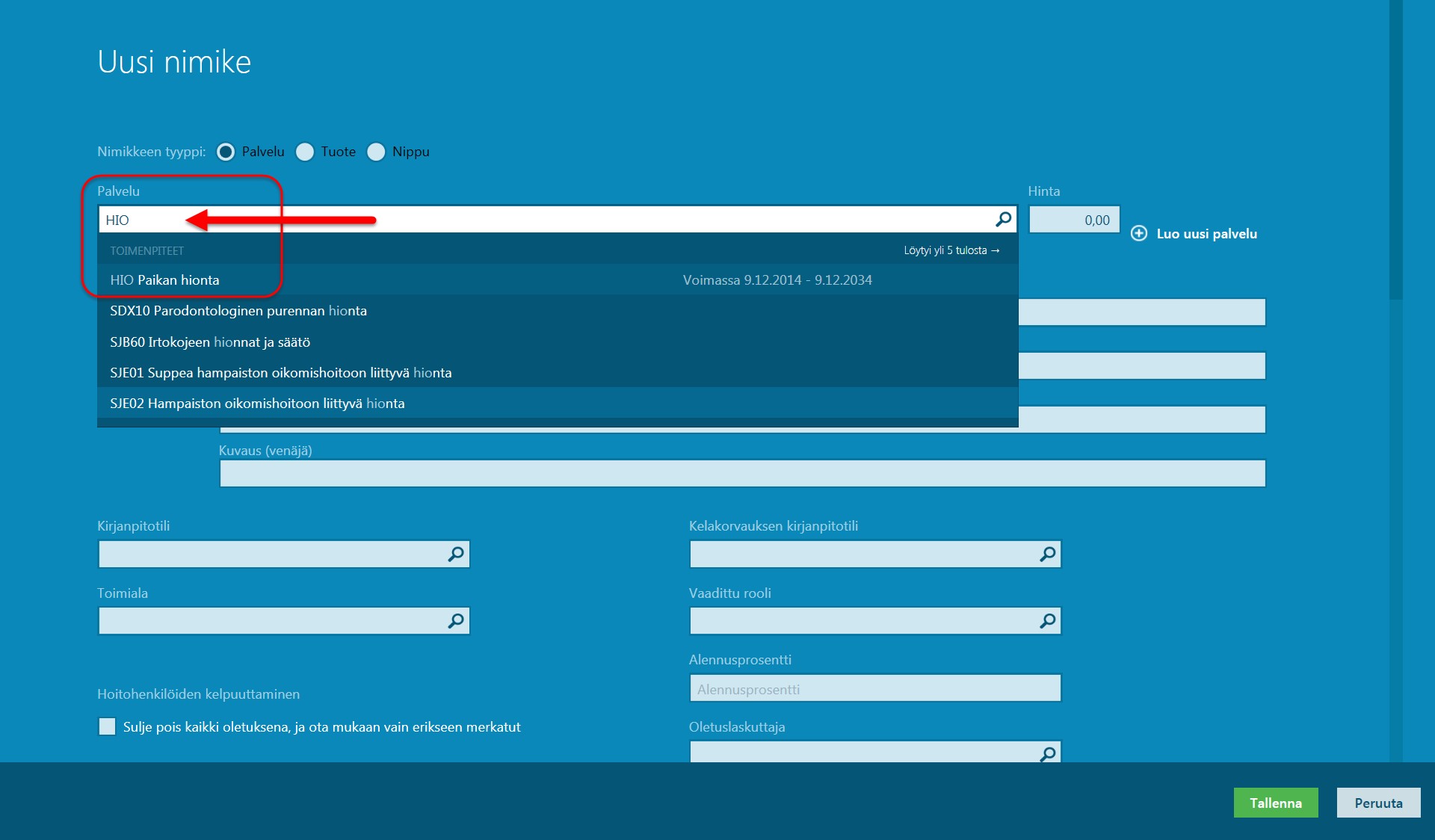1435x840 pixels.
Task: Choose the Nippu radio option
Action: click(x=377, y=152)
